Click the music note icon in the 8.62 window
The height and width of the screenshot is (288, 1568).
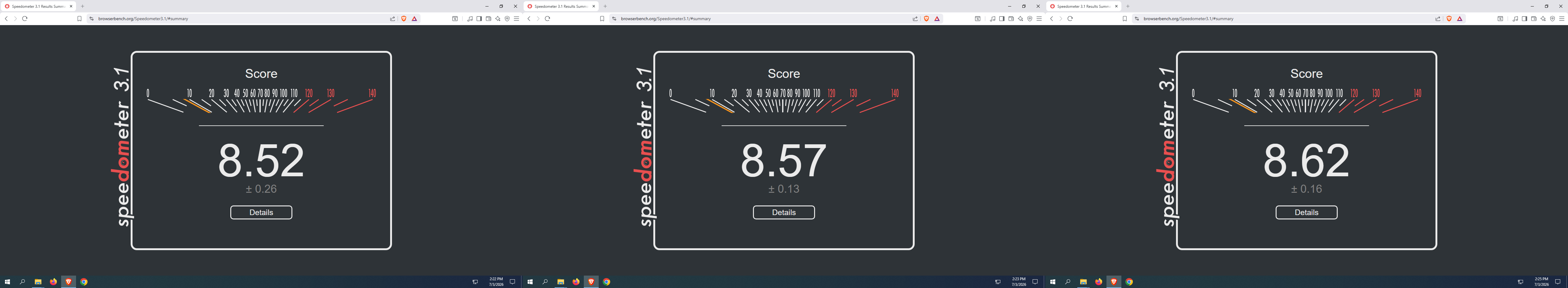tap(1515, 19)
